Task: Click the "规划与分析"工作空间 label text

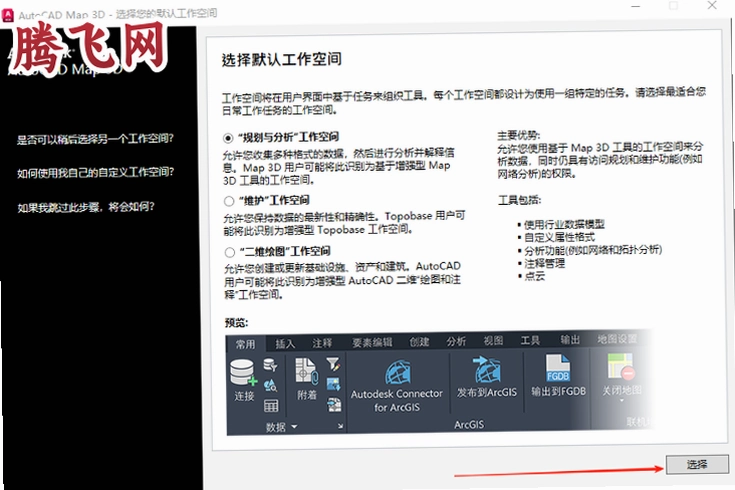Action: (288, 137)
